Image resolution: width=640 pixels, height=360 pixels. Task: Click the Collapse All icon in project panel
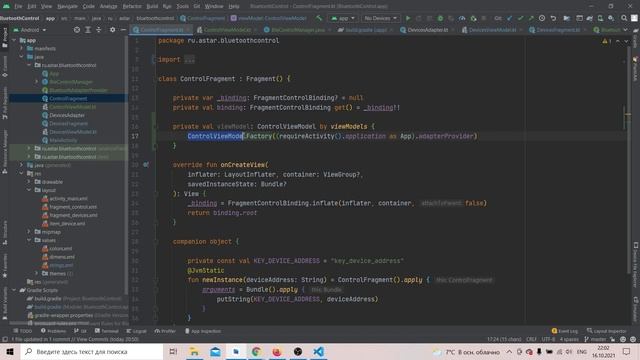coord(98,30)
